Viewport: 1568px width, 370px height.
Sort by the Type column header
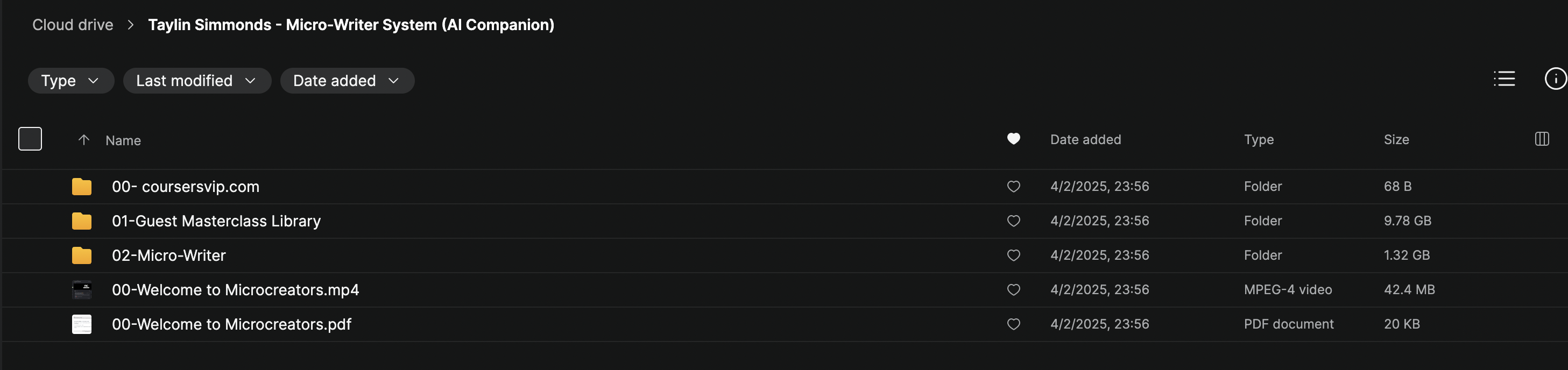click(1258, 140)
